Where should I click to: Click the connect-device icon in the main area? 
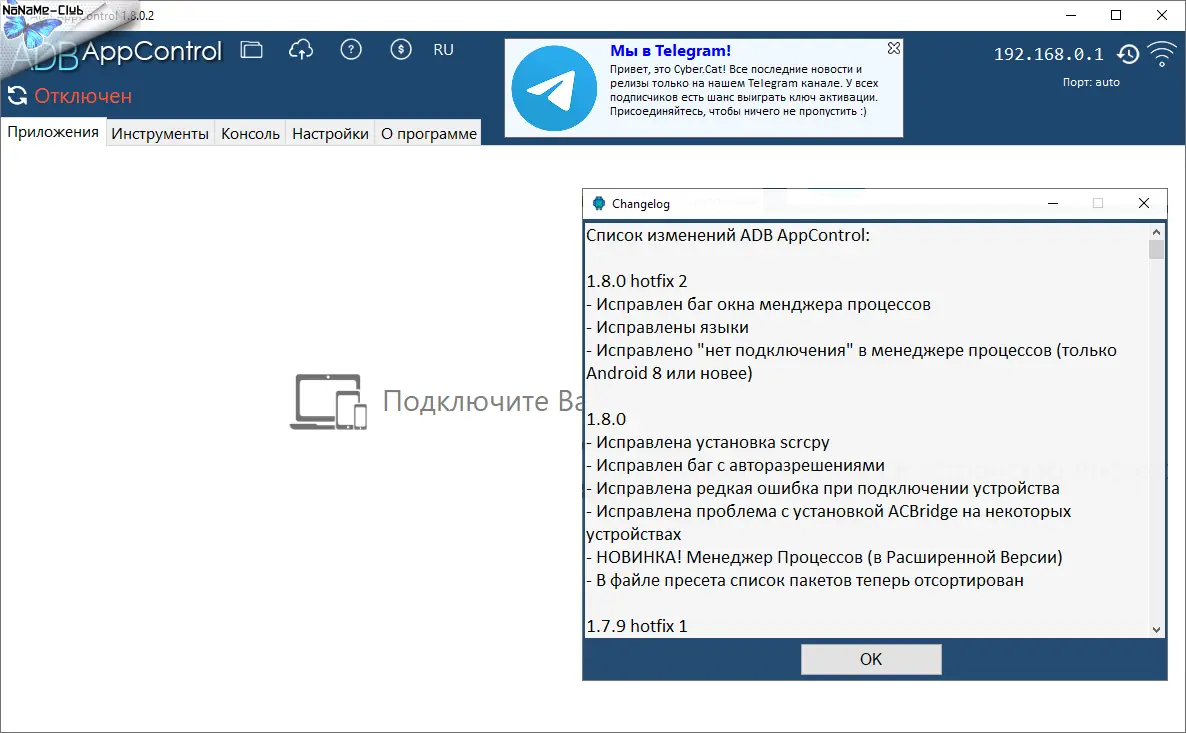tap(328, 402)
